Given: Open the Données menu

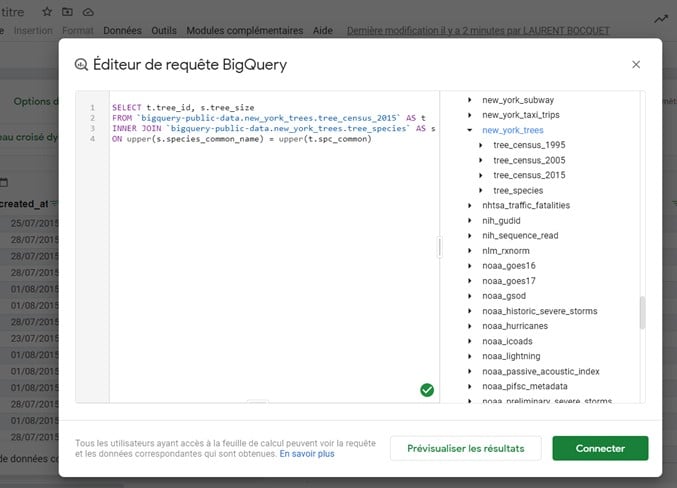Looking at the screenshot, I should [122, 31].
